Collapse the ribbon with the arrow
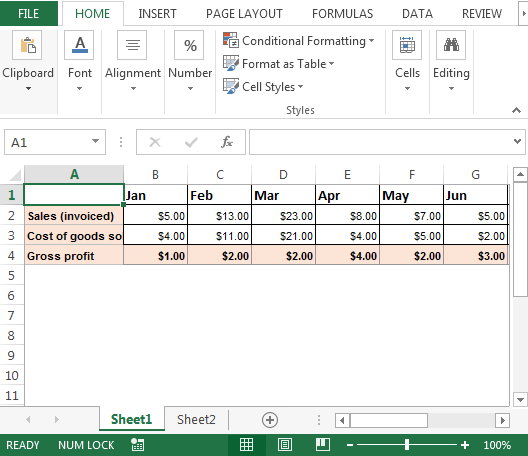 (x=516, y=110)
